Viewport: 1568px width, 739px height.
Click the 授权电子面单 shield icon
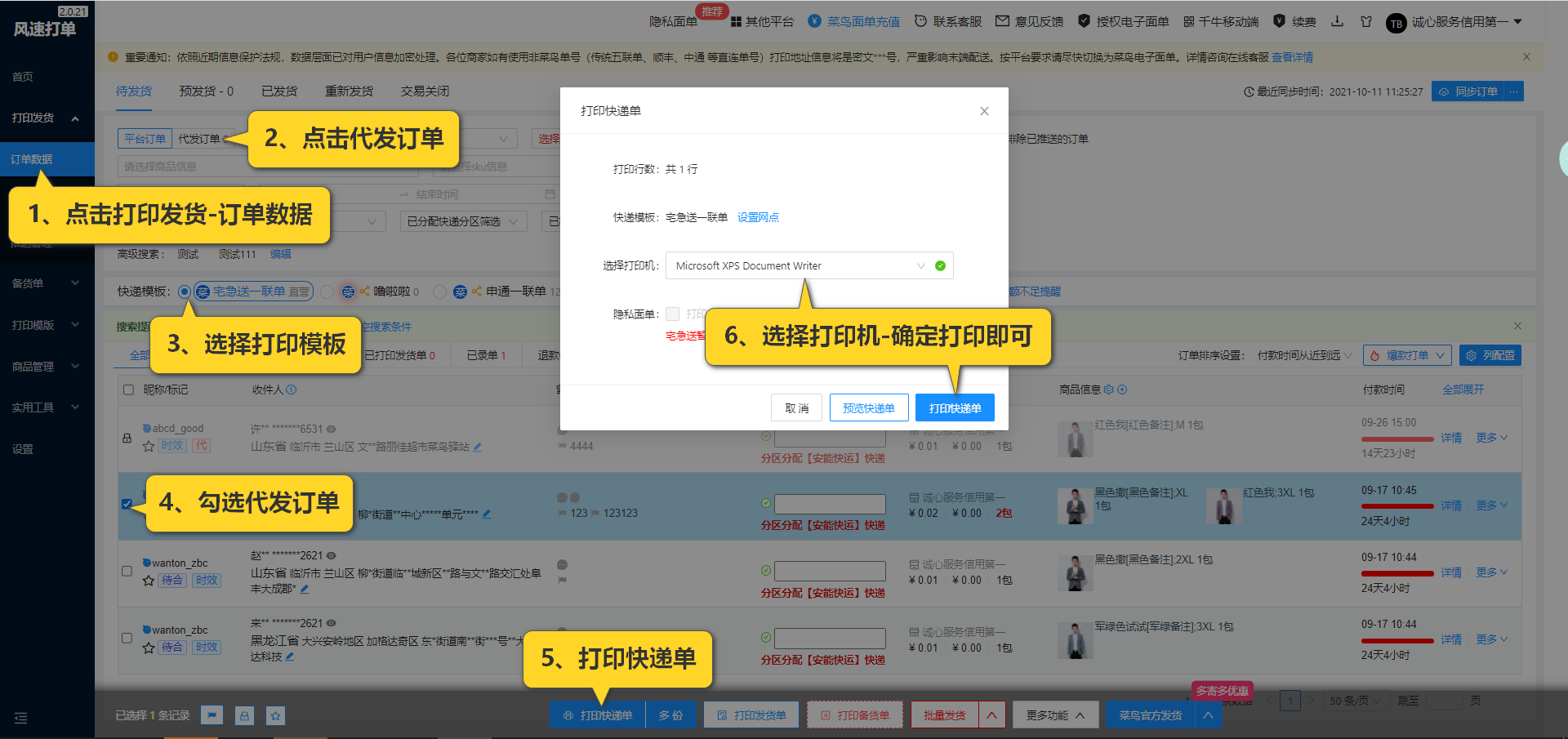1084,21
